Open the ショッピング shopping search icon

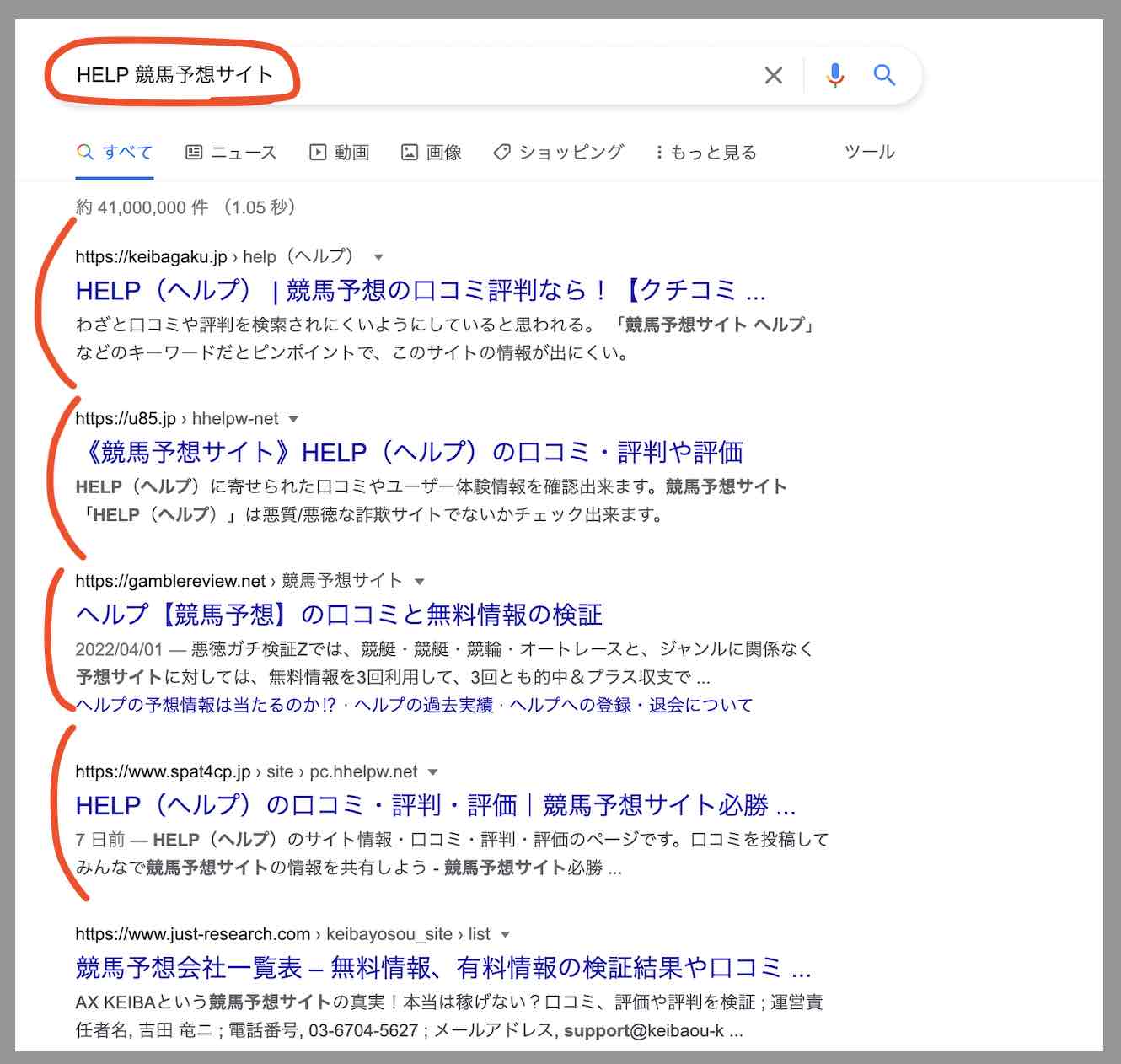click(x=501, y=153)
